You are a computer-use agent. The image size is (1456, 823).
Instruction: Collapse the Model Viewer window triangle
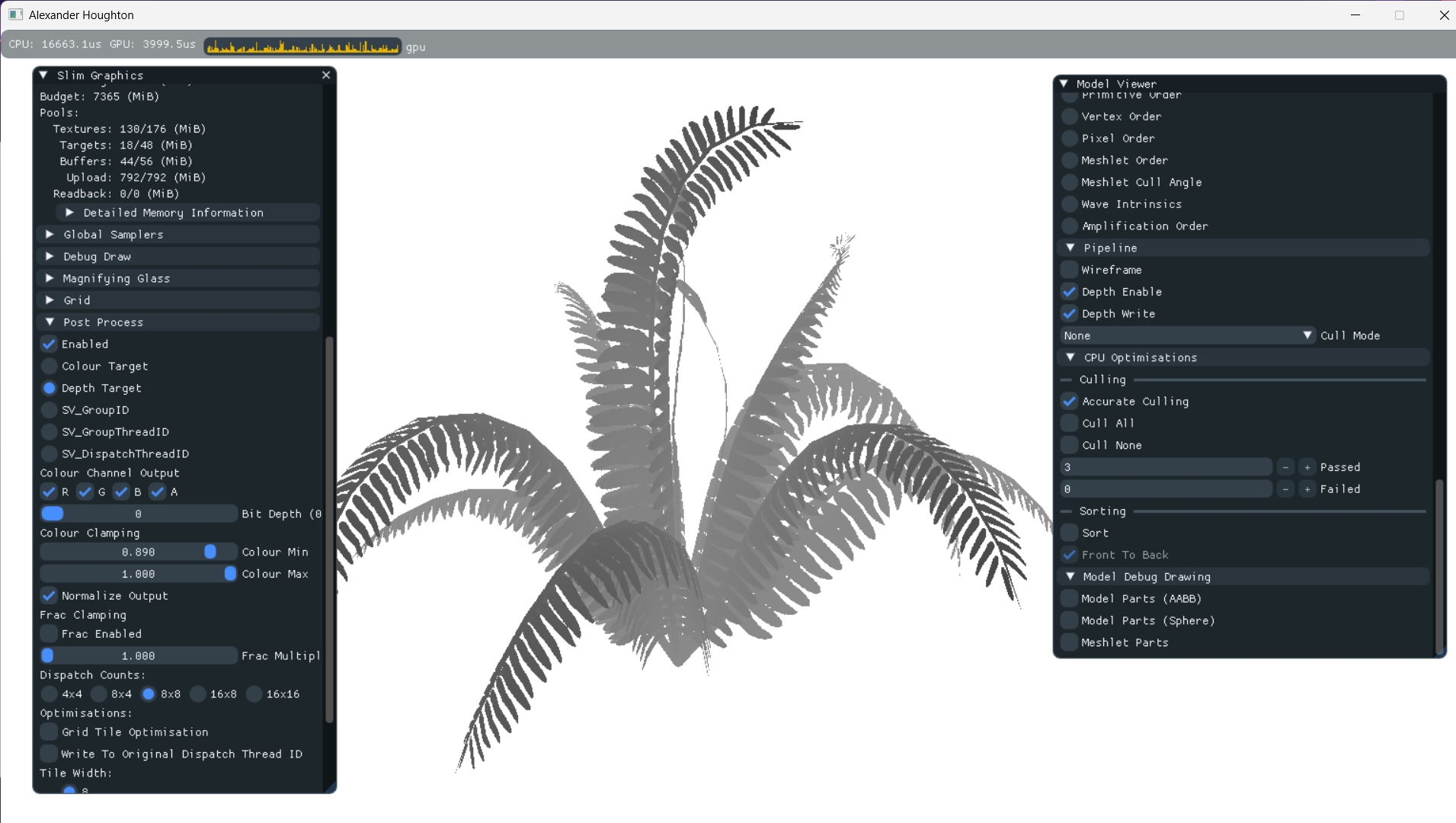tap(1064, 84)
